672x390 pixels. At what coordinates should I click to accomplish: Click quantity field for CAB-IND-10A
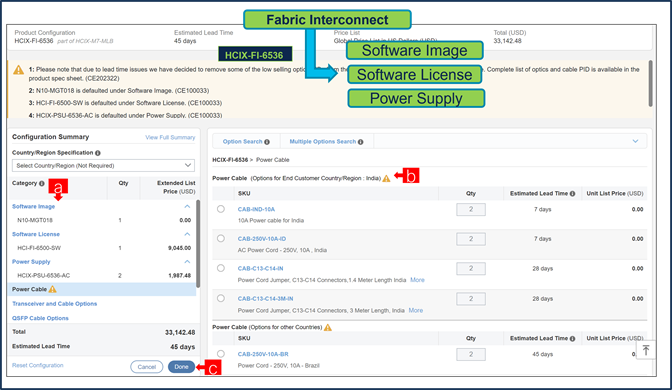pyautogui.click(x=471, y=210)
